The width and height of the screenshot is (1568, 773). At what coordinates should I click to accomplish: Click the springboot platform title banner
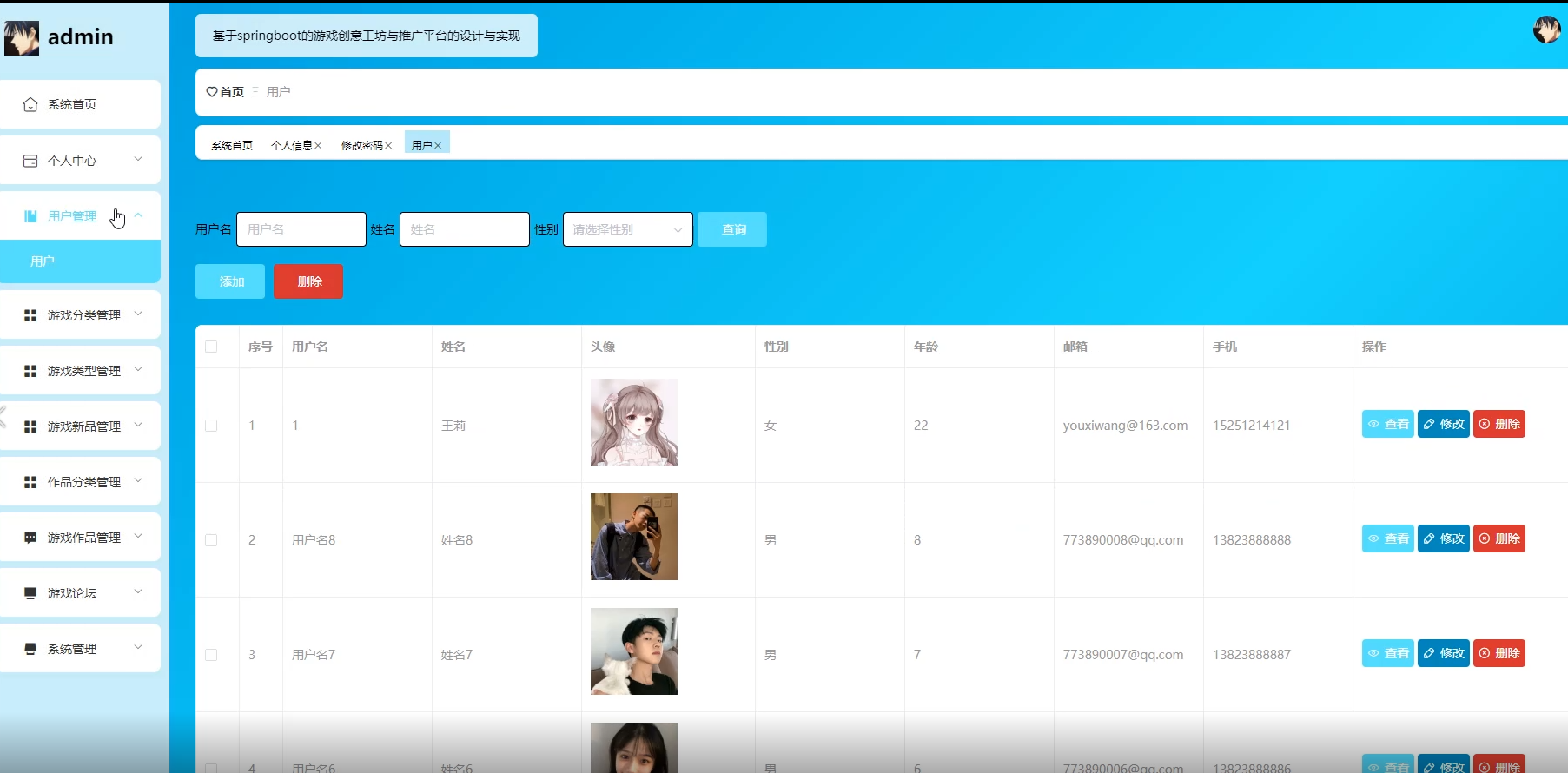pos(367,36)
